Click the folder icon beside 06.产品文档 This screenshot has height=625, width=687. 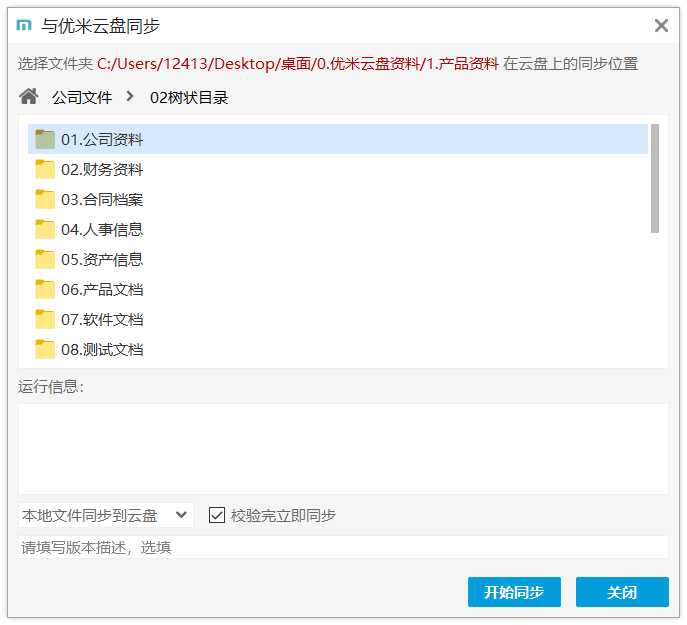coord(45,289)
